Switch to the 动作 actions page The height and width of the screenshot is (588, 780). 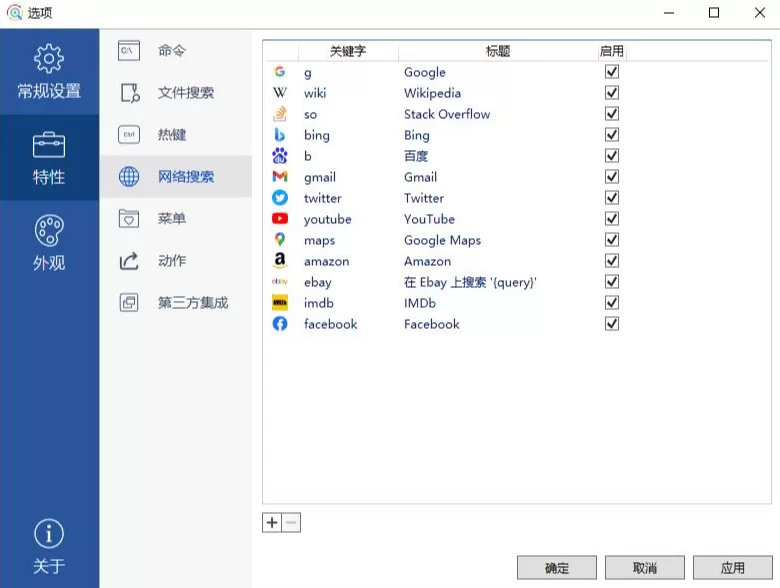click(x=176, y=261)
